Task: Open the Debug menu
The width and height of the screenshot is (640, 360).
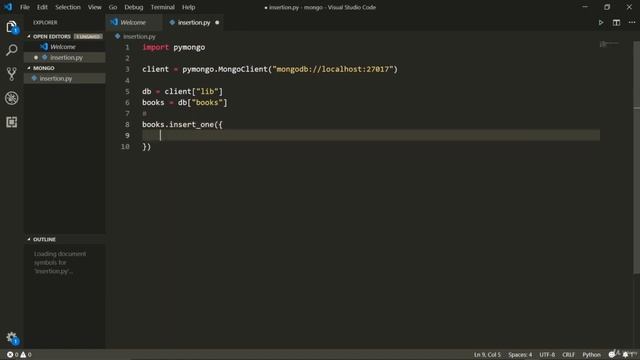Action: pyautogui.click(x=133, y=7)
